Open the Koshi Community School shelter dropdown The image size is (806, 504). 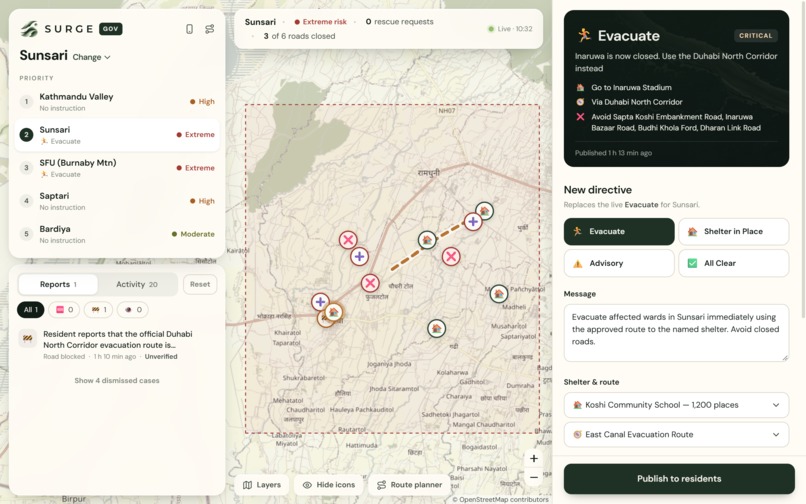pos(676,405)
